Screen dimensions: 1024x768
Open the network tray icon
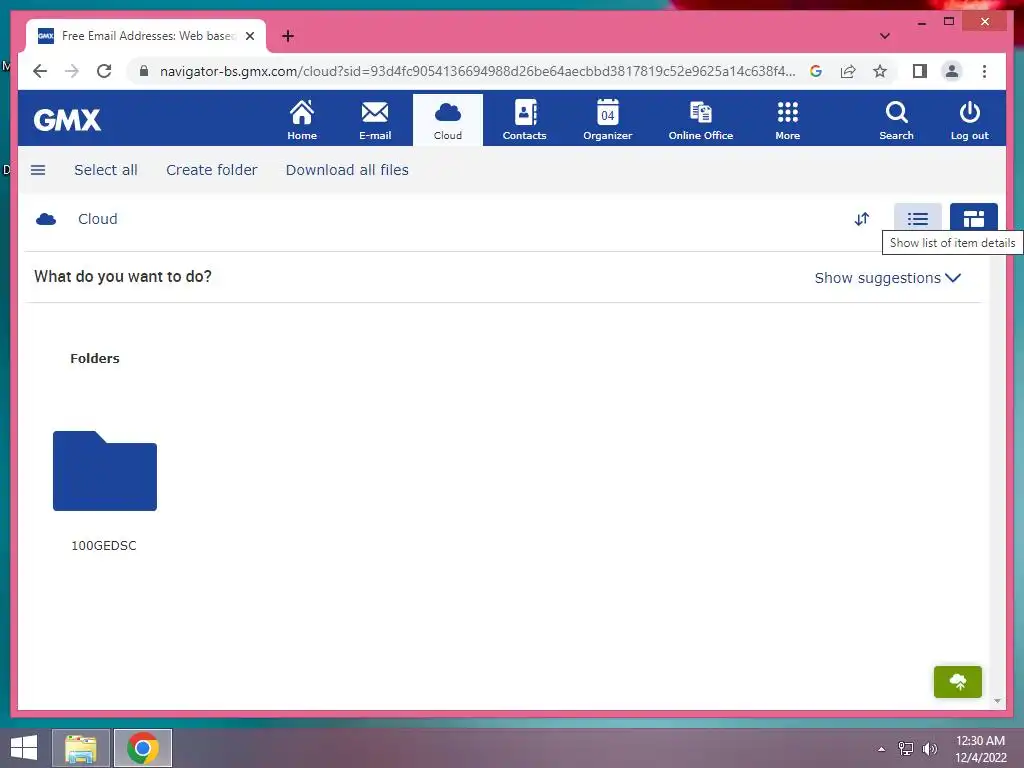(x=906, y=749)
